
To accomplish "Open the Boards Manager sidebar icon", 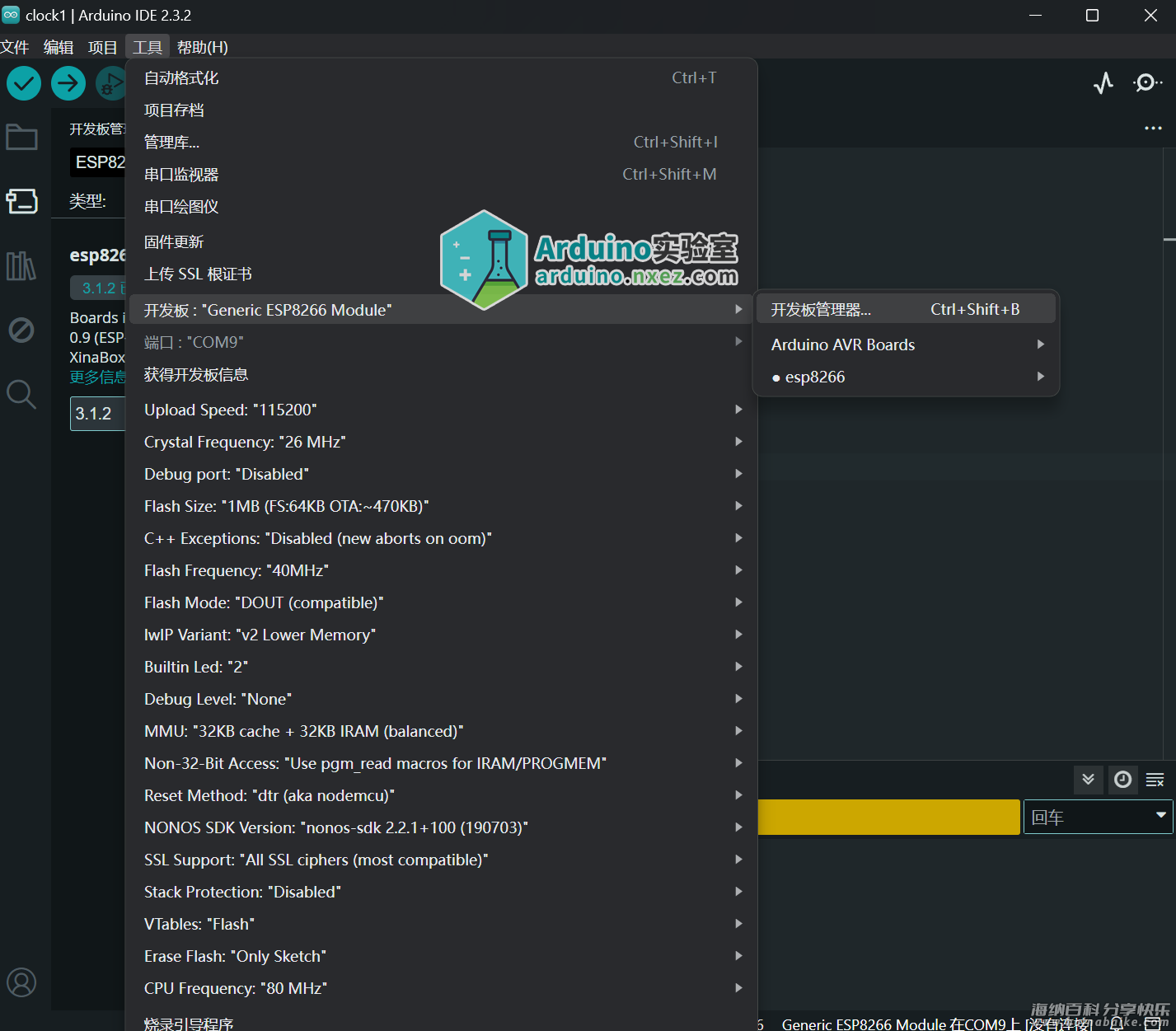I will pos(21,201).
